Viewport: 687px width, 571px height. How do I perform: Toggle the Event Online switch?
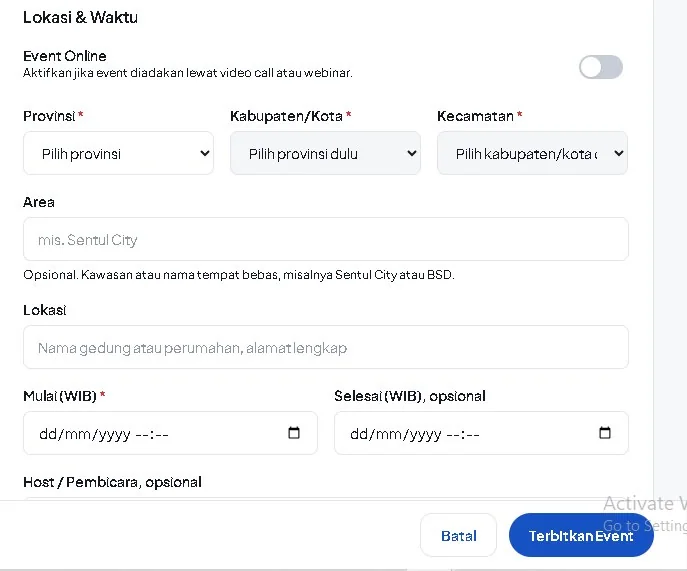coord(601,67)
